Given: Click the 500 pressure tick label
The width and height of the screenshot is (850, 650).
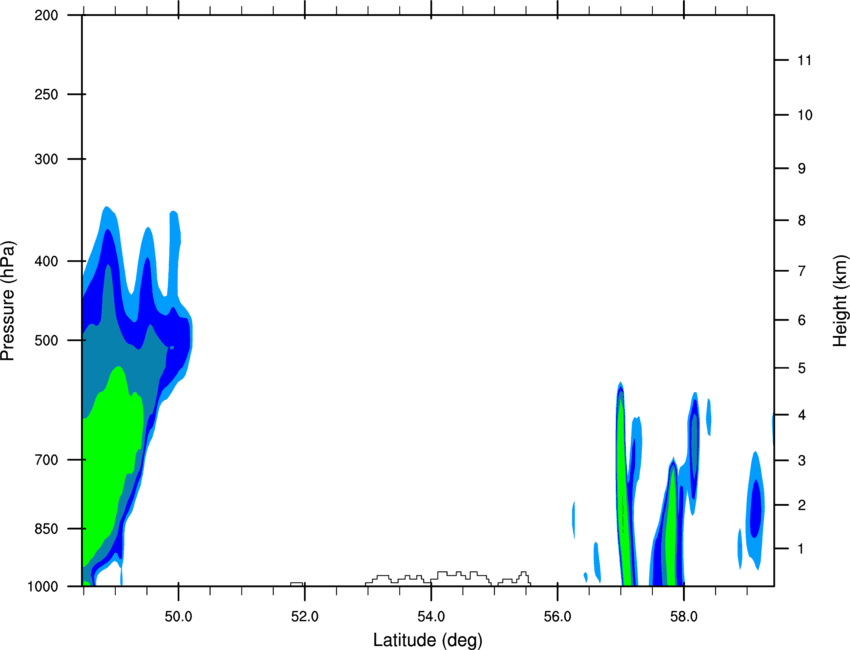Looking at the screenshot, I should 46,340.
